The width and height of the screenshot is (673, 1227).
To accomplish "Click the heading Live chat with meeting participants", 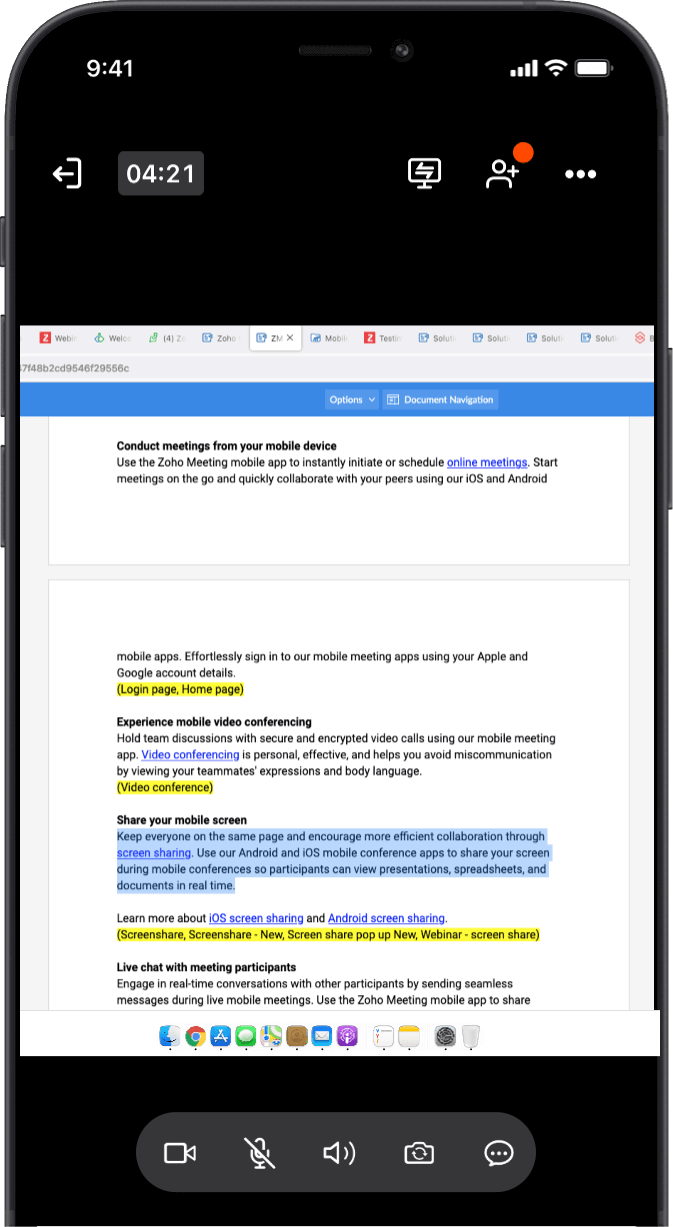I will tap(207, 967).
